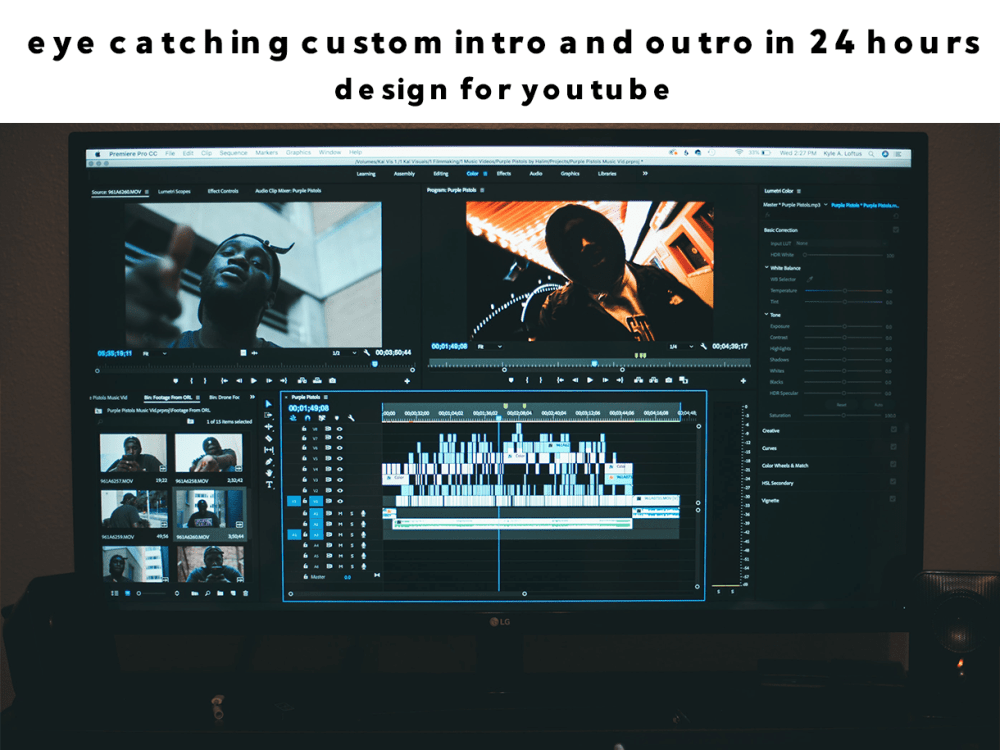Open Source monitor Fit zoom dropdown
This screenshot has height=750, width=1000.
(154, 353)
